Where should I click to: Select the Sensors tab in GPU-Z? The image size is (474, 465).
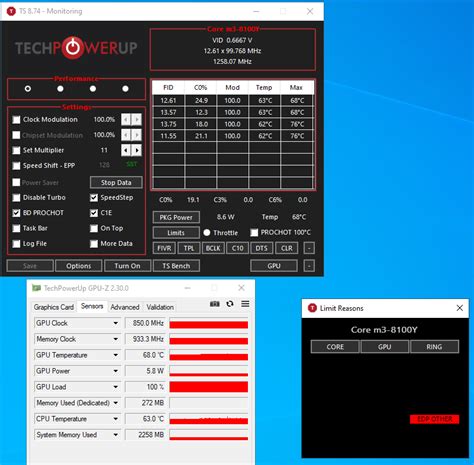point(92,306)
